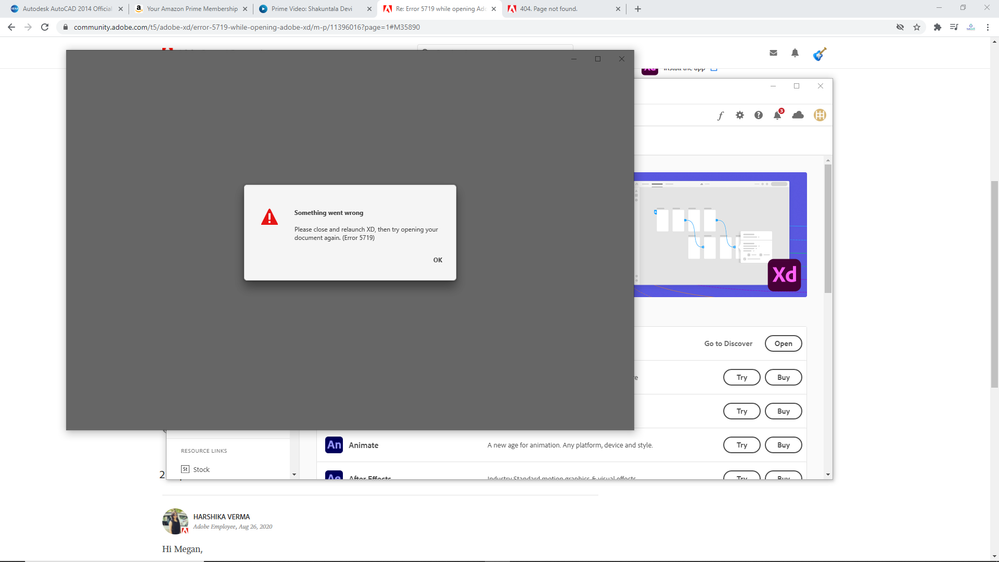
Task: Close the gray Adobe XD window
Action: [x=621, y=59]
